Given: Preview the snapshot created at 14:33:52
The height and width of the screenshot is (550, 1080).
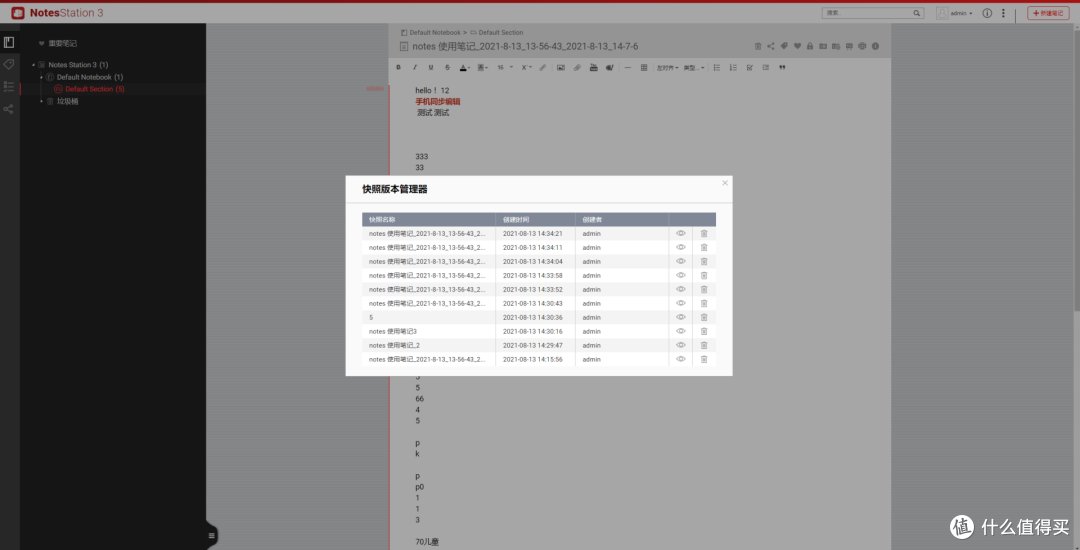Looking at the screenshot, I should [x=681, y=289].
